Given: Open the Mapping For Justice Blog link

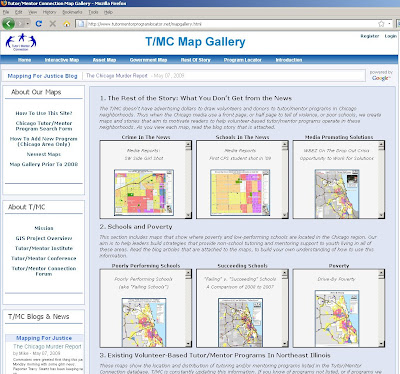Looking at the screenshot, I should 42,76.
